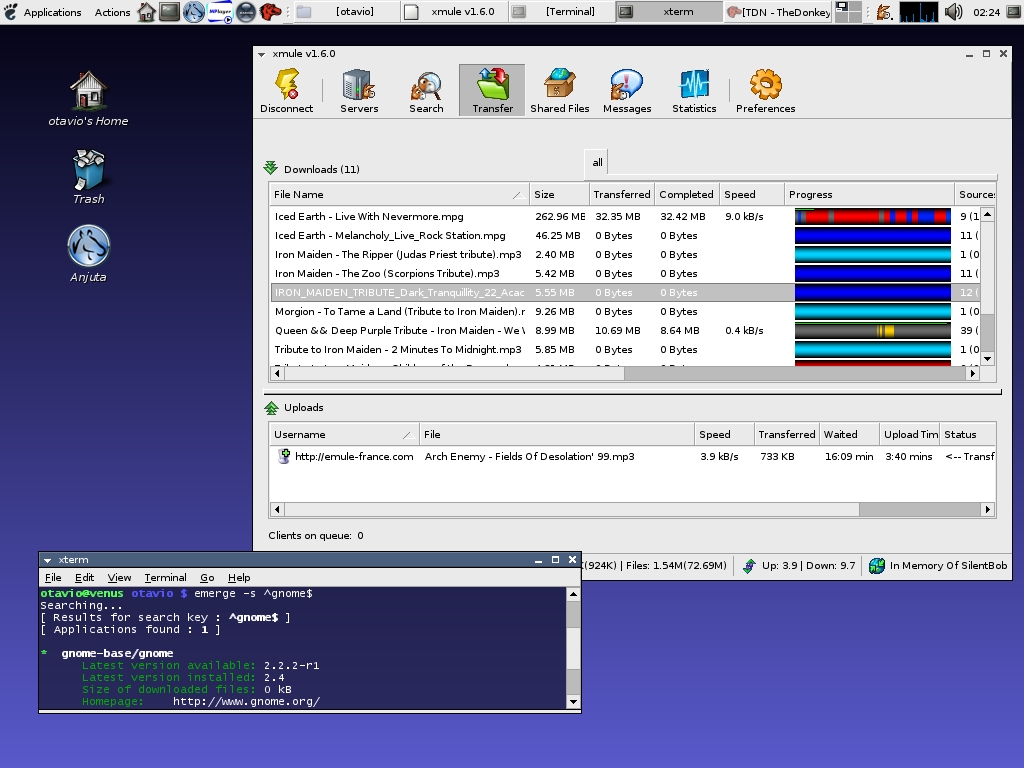The image size is (1024, 768).
Task: Open otavio's Home desktop icon
Action: click(88, 99)
